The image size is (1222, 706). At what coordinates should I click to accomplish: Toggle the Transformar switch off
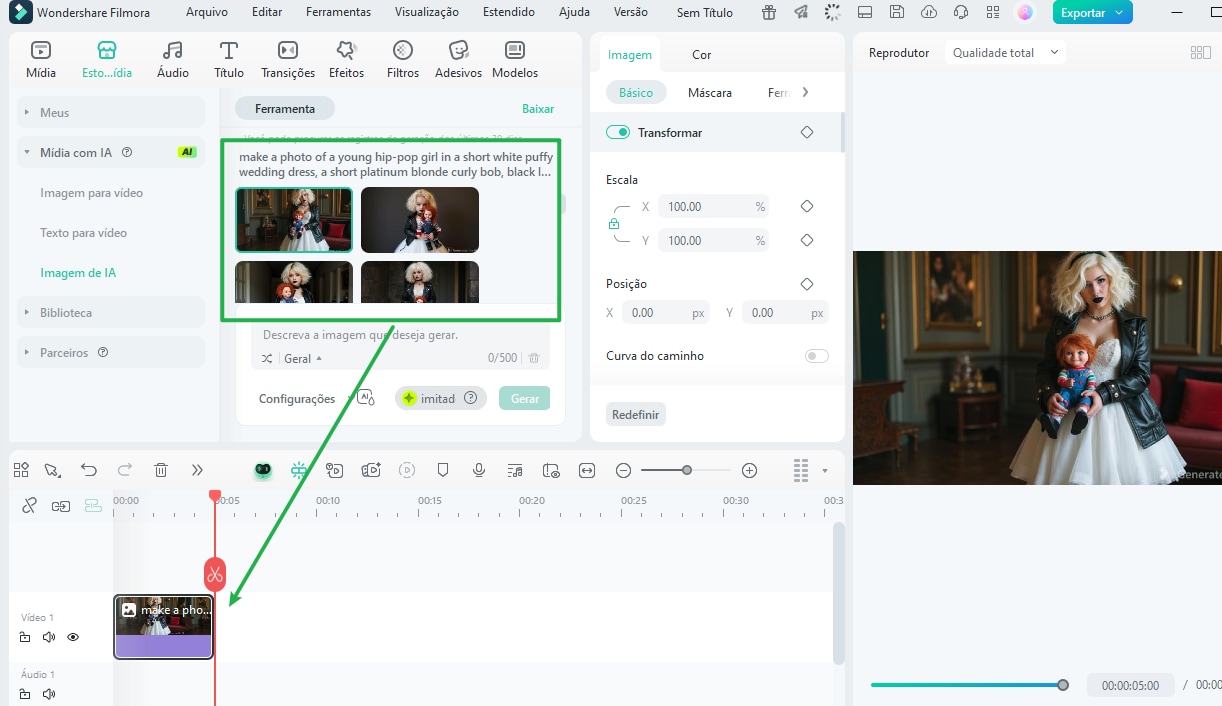[618, 132]
